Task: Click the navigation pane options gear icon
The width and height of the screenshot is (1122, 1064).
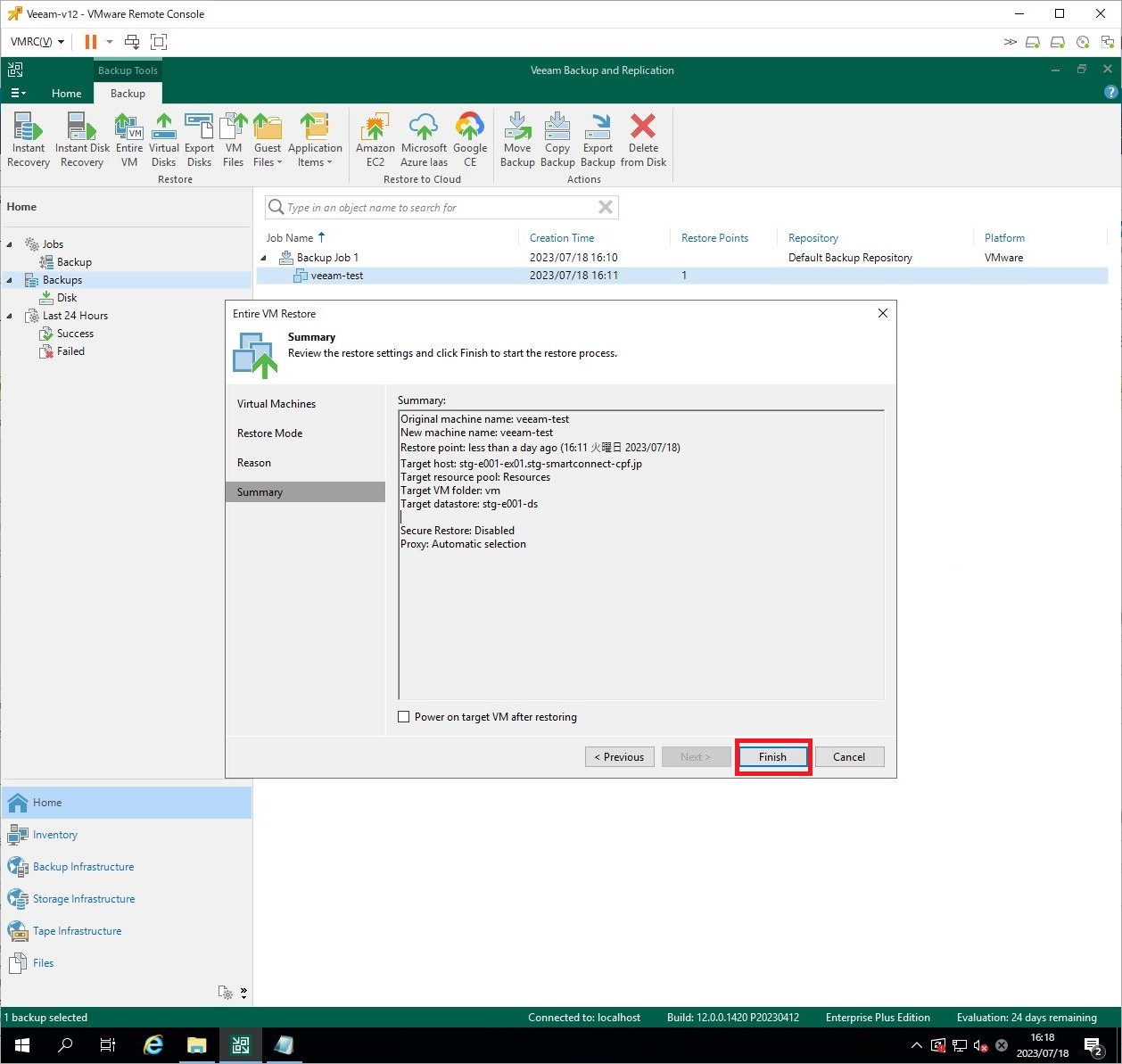Action: coord(227,993)
